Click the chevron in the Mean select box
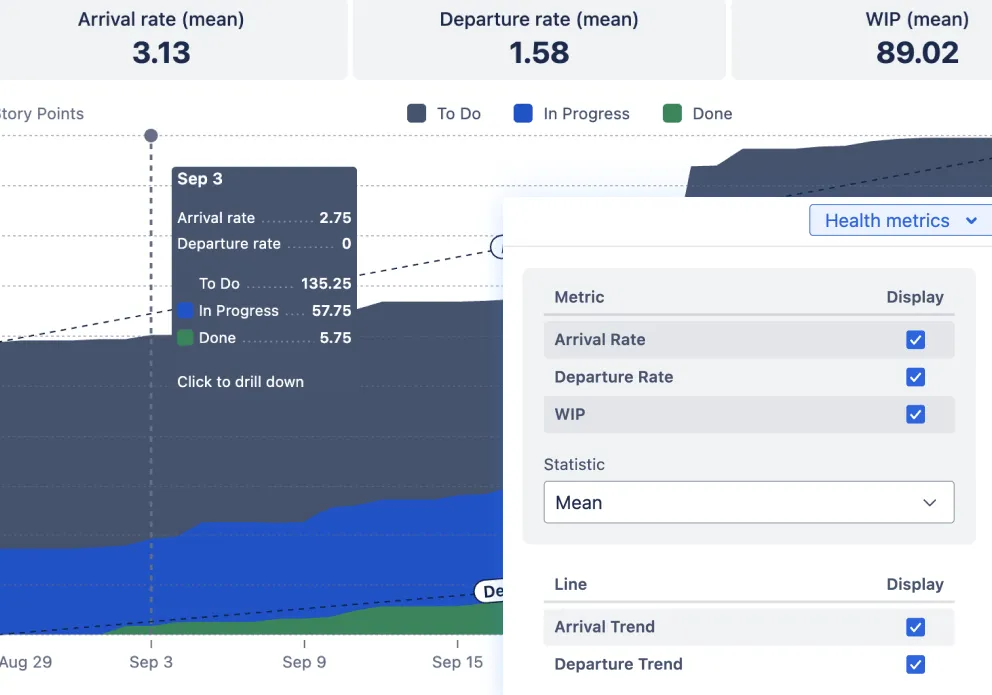 click(929, 503)
